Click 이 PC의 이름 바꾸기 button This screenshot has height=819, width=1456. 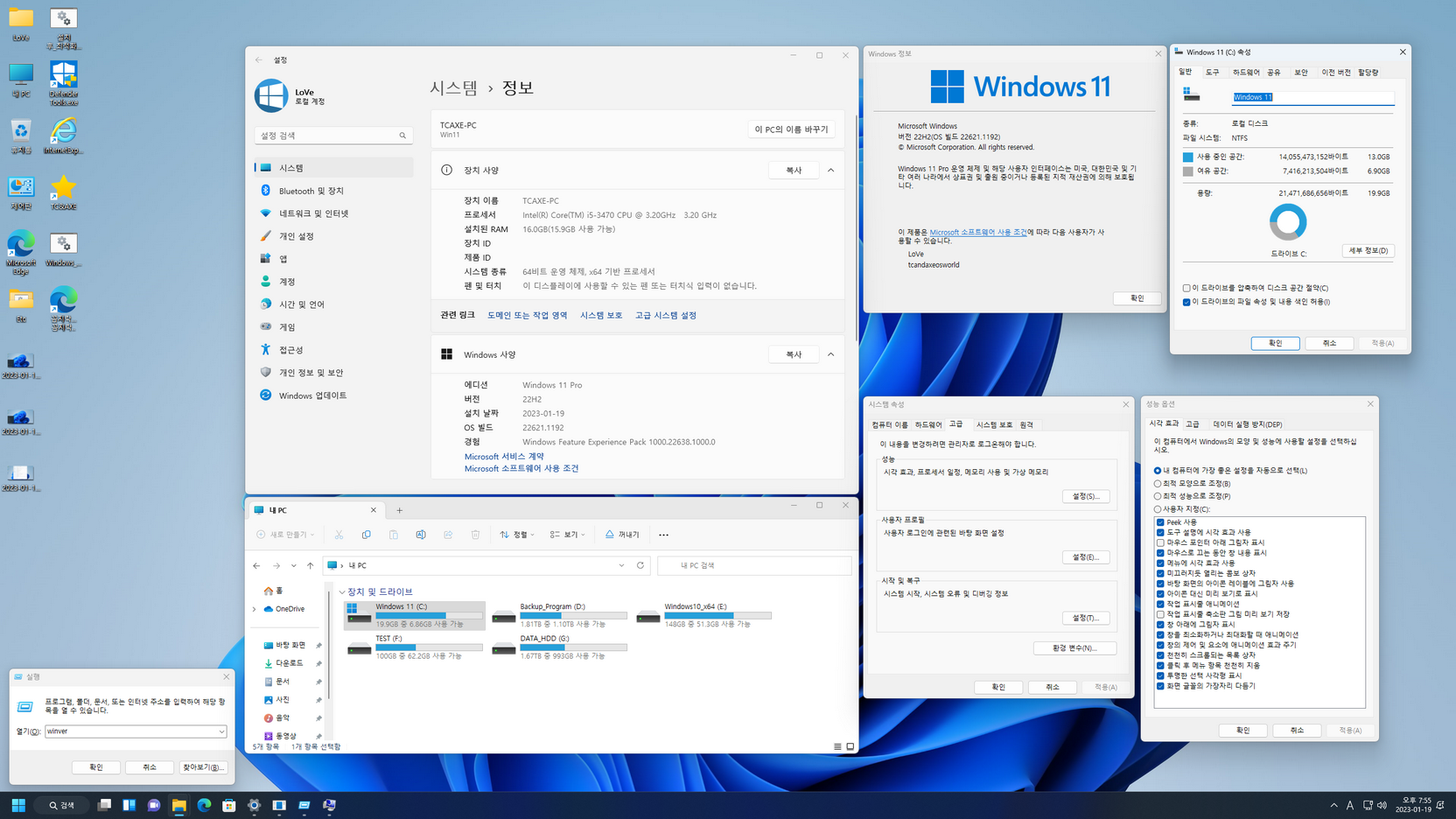[791, 129]
